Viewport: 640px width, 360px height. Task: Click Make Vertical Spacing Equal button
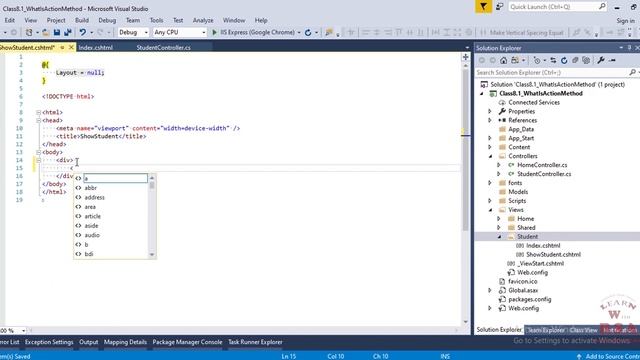(522, 32)
